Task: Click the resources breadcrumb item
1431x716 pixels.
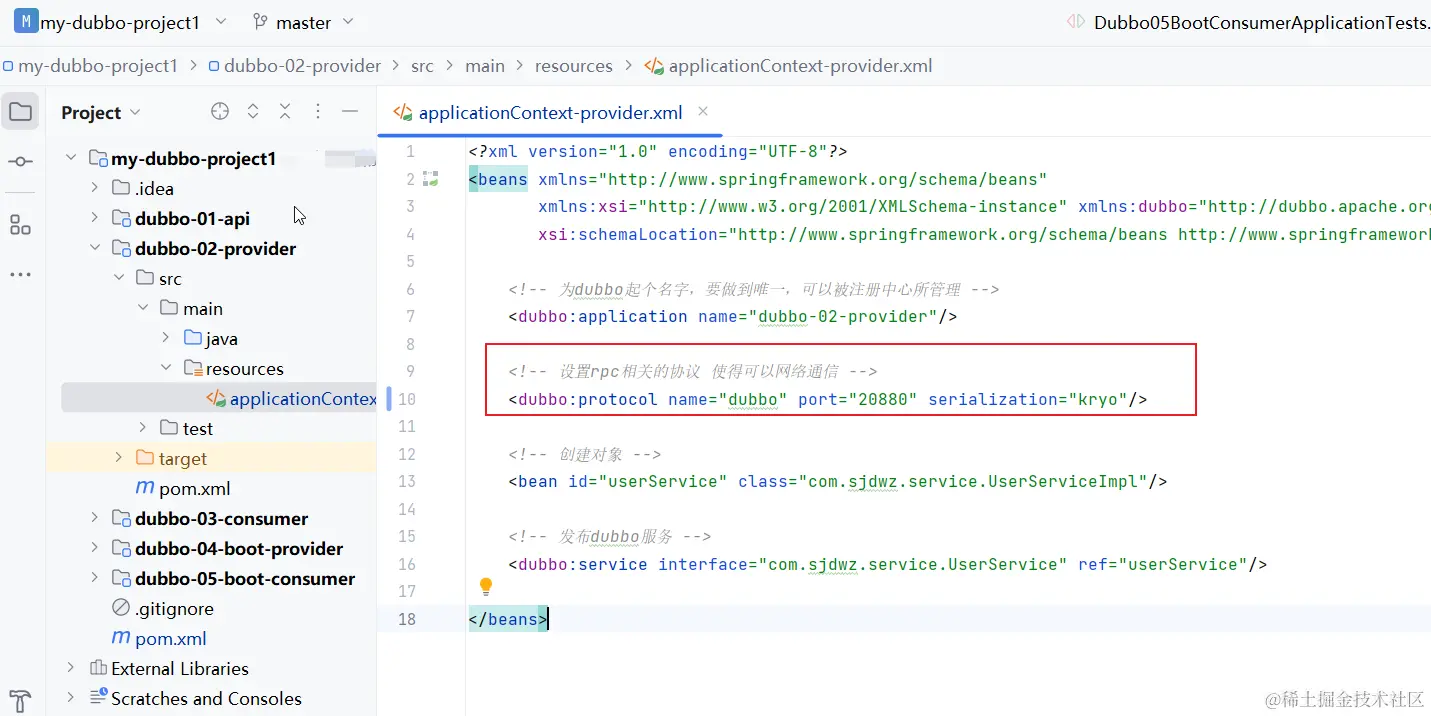Action: [574, 66]
